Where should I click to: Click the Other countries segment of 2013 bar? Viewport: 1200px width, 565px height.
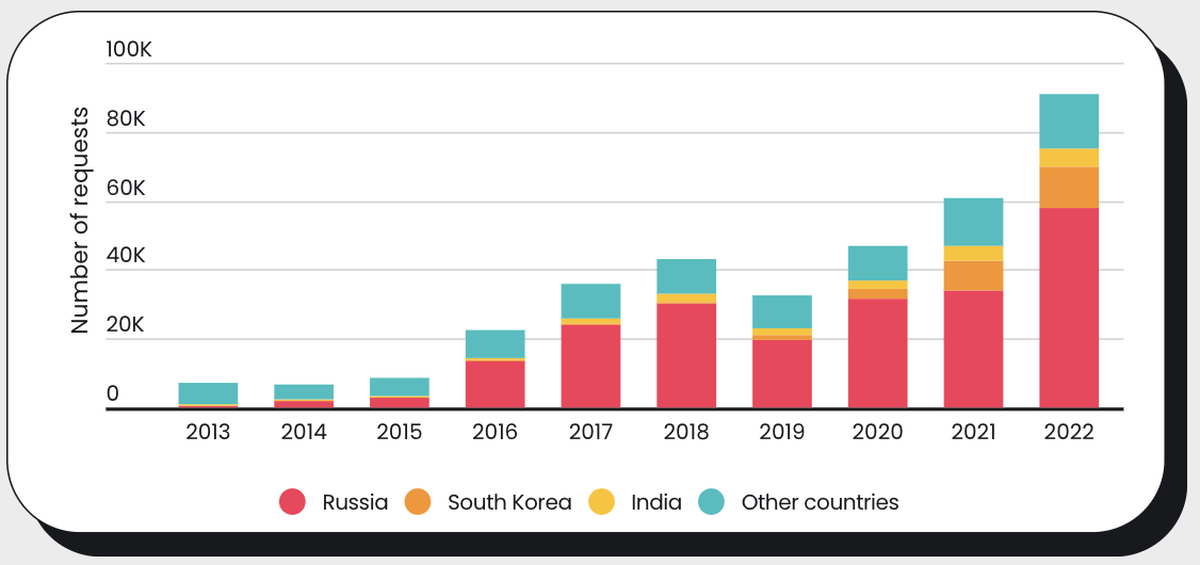(x=208, y=393)
